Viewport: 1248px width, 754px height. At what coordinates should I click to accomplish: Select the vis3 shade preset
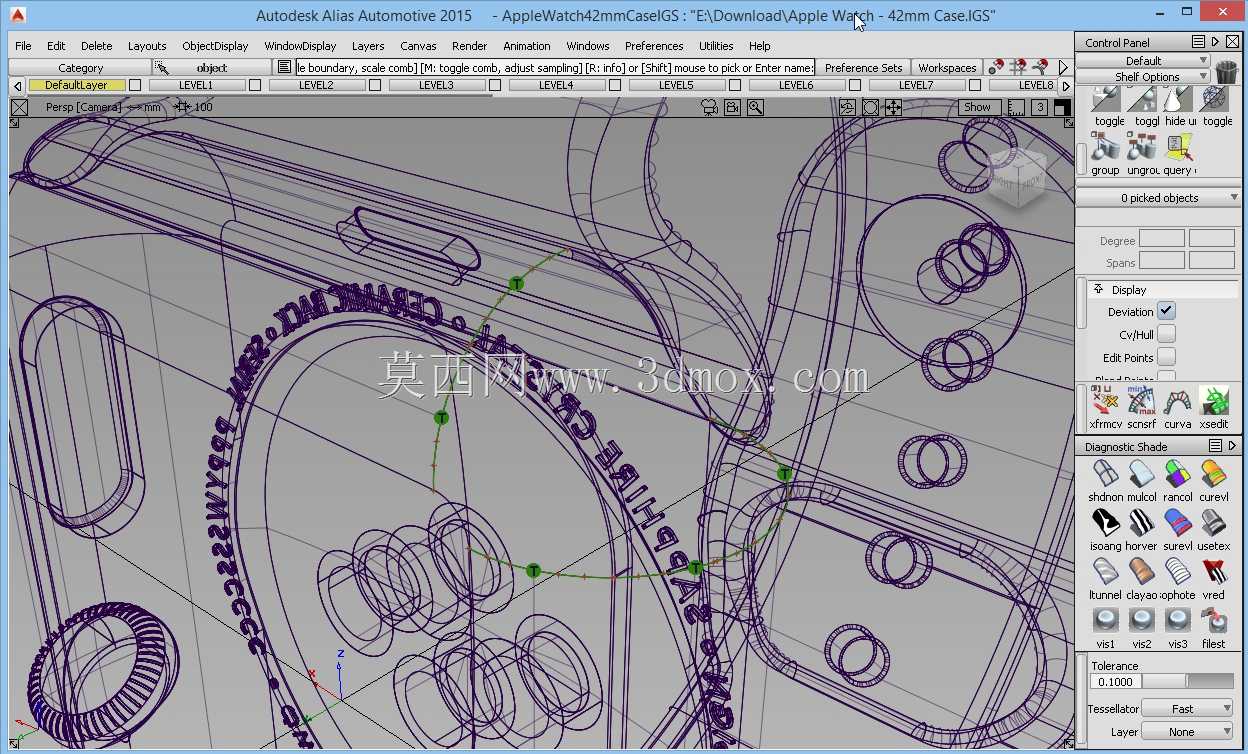click(x=1178, y=620)
